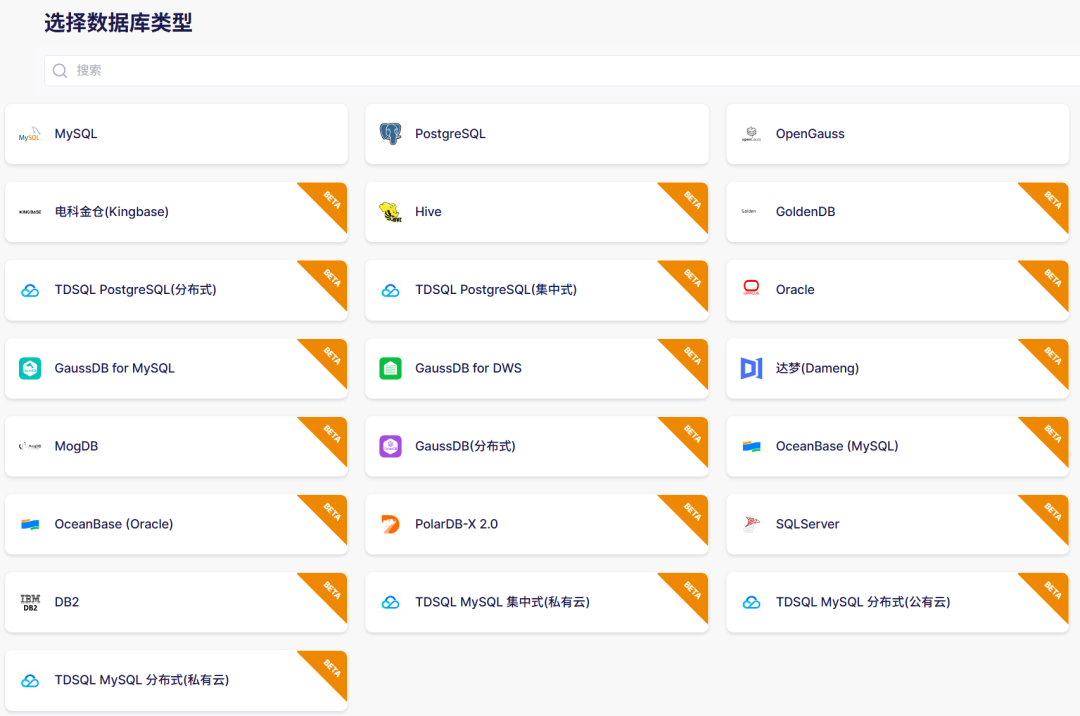Choose the Hive text label
1080x716 pixels.
(x=428, y=211)
